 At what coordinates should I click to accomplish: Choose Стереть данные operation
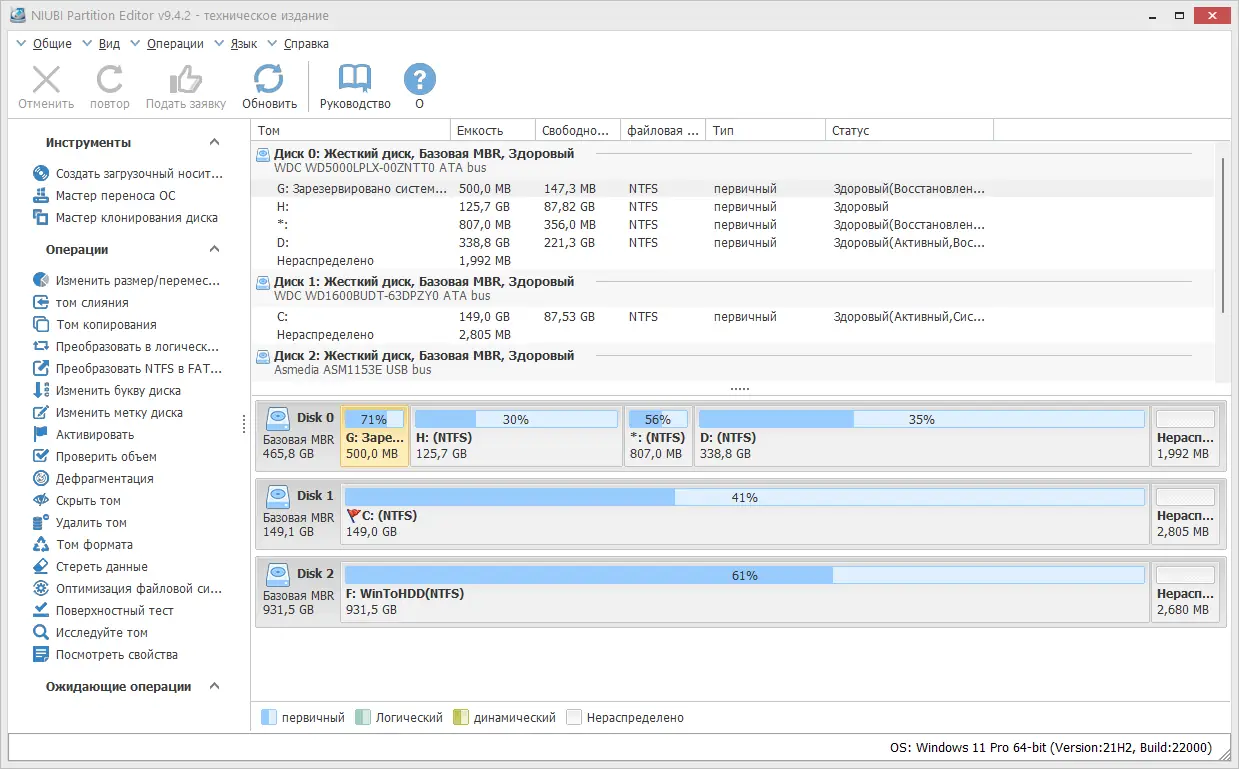(x=90, y=567)
